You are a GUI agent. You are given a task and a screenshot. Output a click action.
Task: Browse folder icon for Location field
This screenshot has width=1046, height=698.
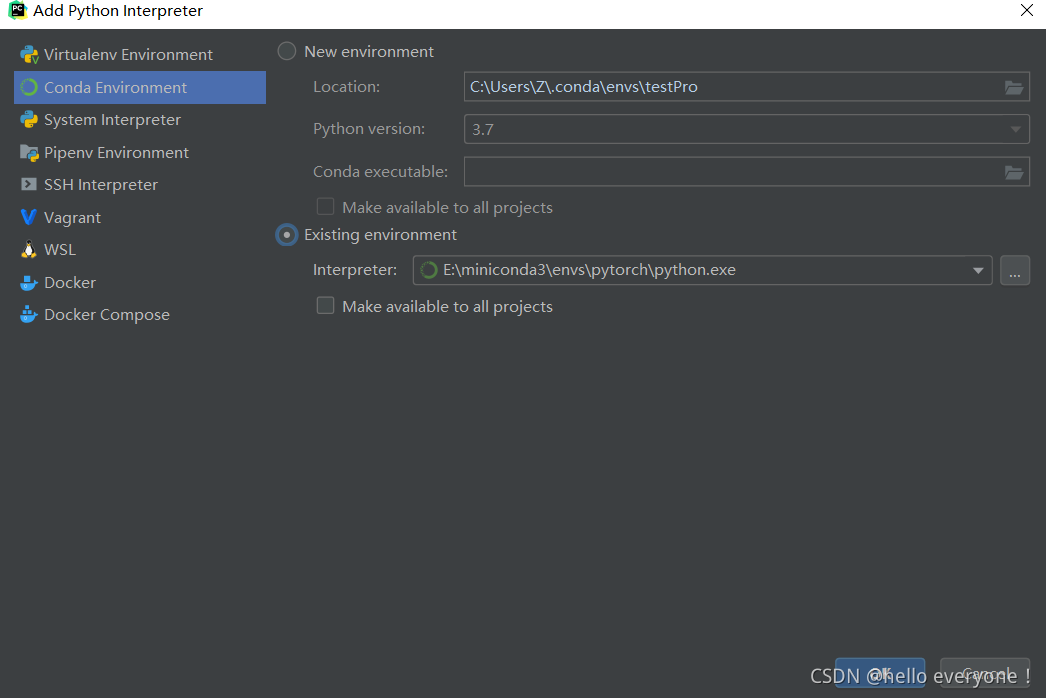point(1013,87)
